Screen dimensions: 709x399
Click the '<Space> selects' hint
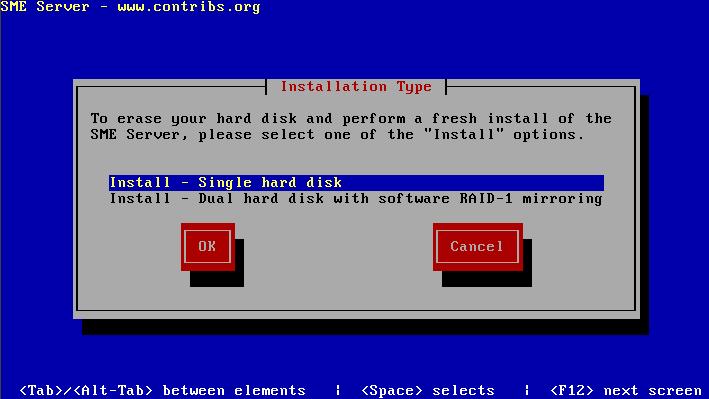[x=428, y=390]
